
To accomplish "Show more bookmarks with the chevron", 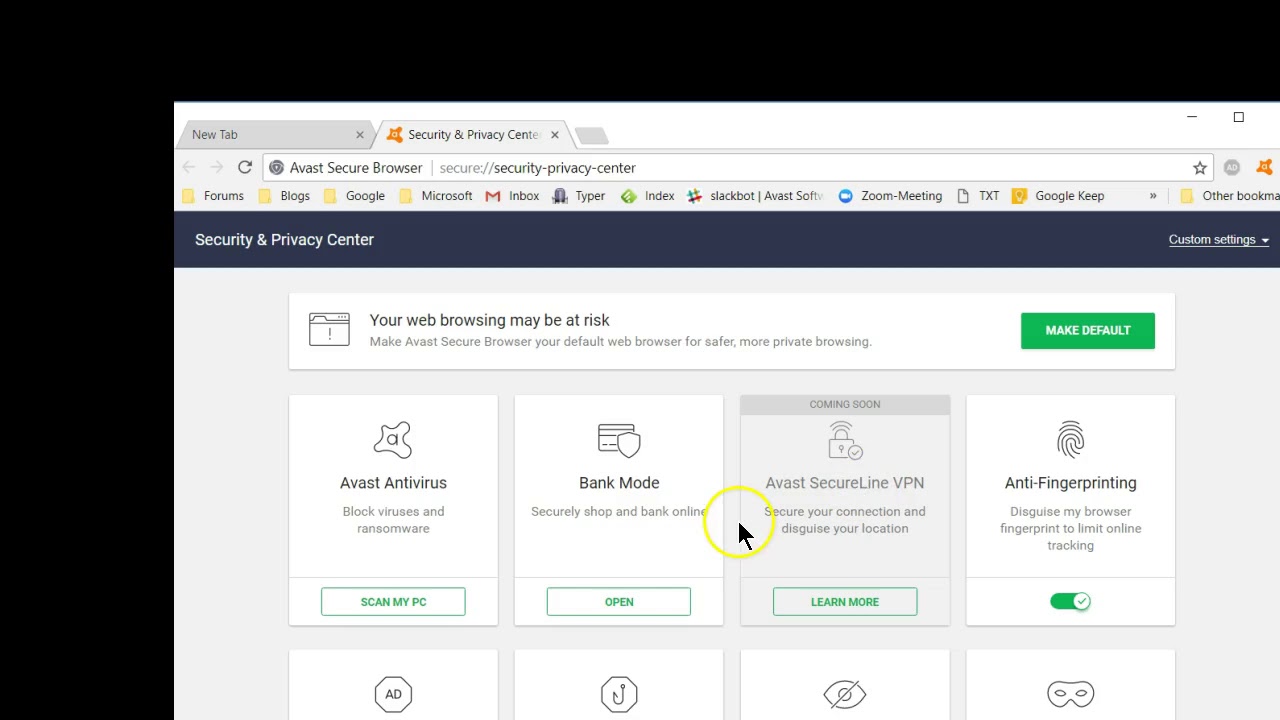I will click(x=1153, y=196).
